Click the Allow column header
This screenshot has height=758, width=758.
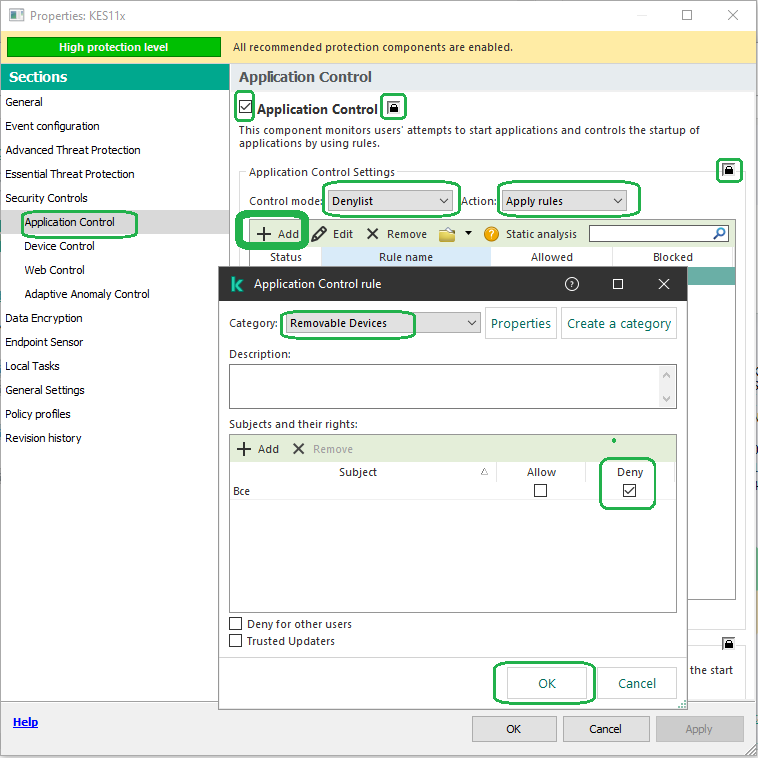coord(541,472)
